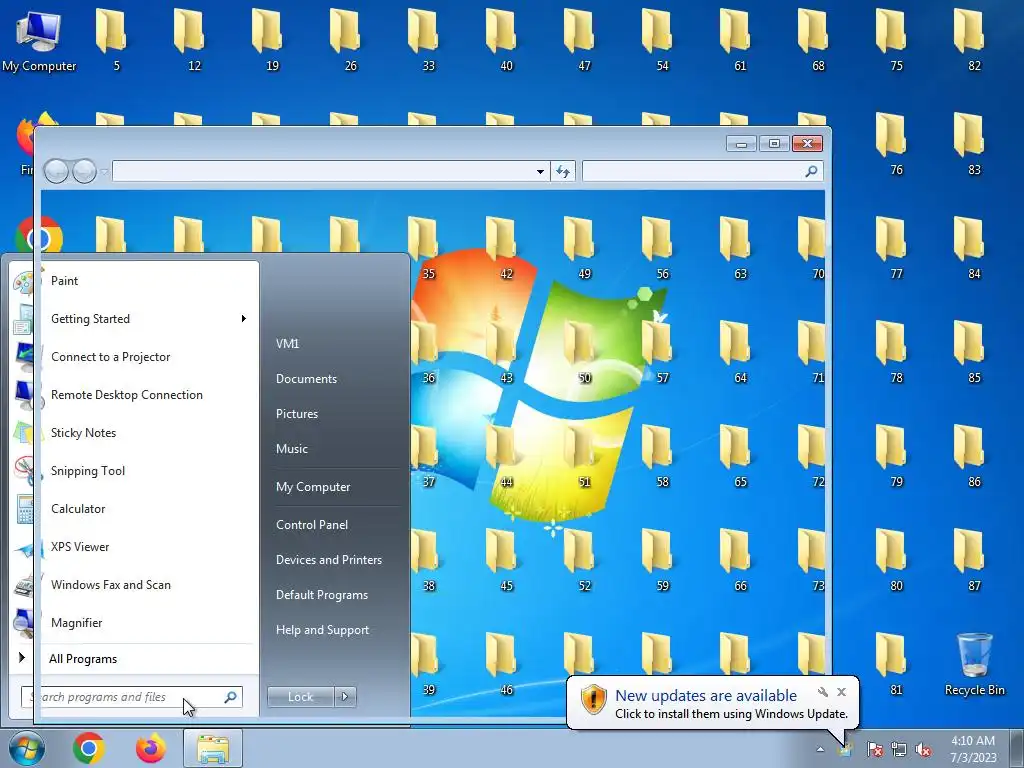
Task: Launch Chrome from the taskbar
Action: click(x=89, y=748)
